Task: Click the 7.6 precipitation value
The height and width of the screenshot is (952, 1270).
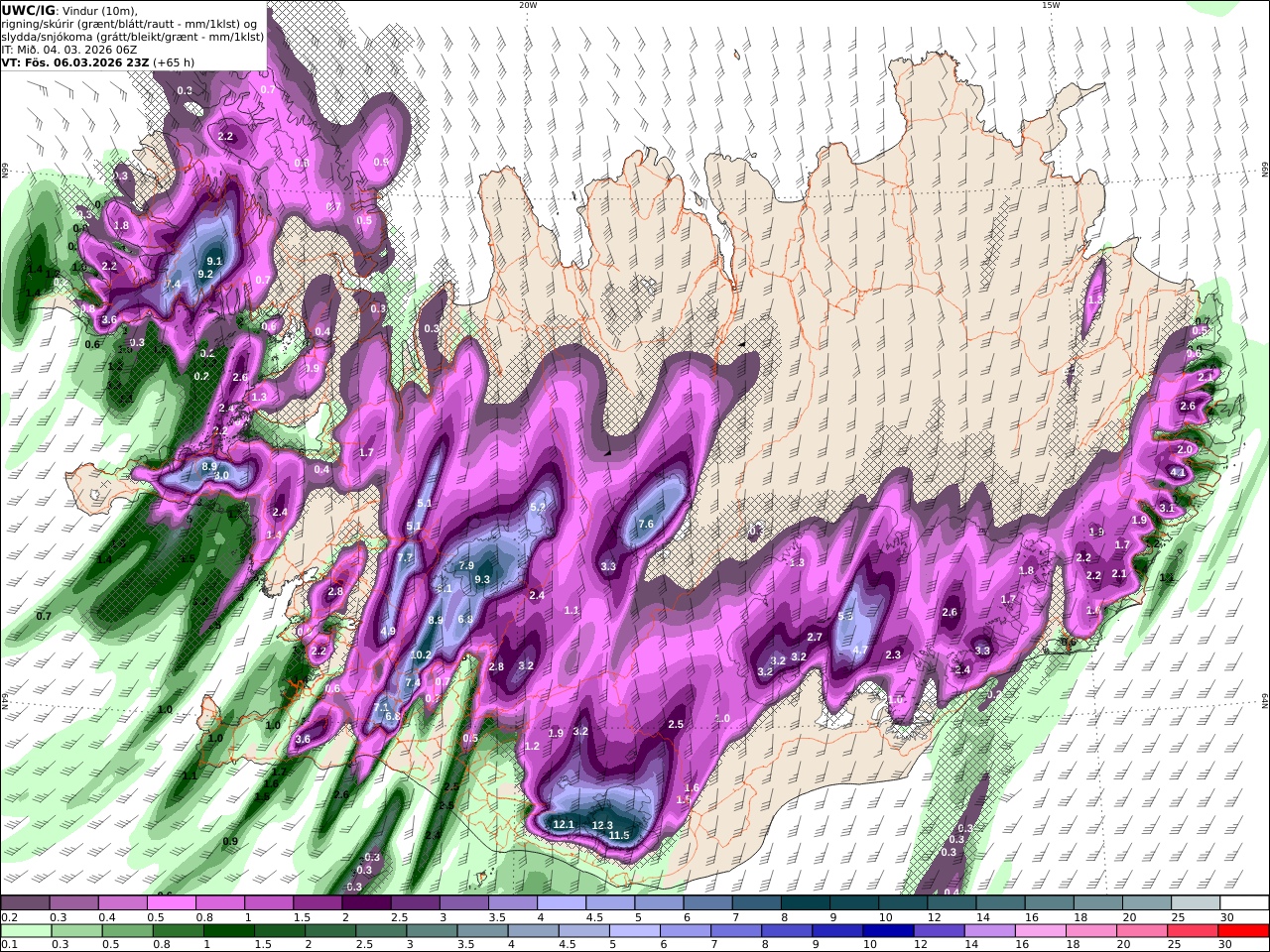Action: (646, 524)
